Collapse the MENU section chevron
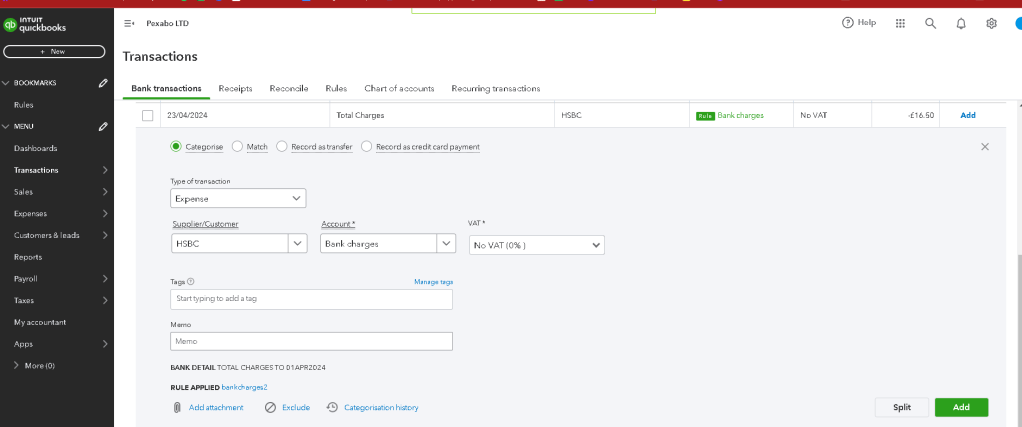The height and width of the screenshot is (427, 1022). click(x=7, y=126)
